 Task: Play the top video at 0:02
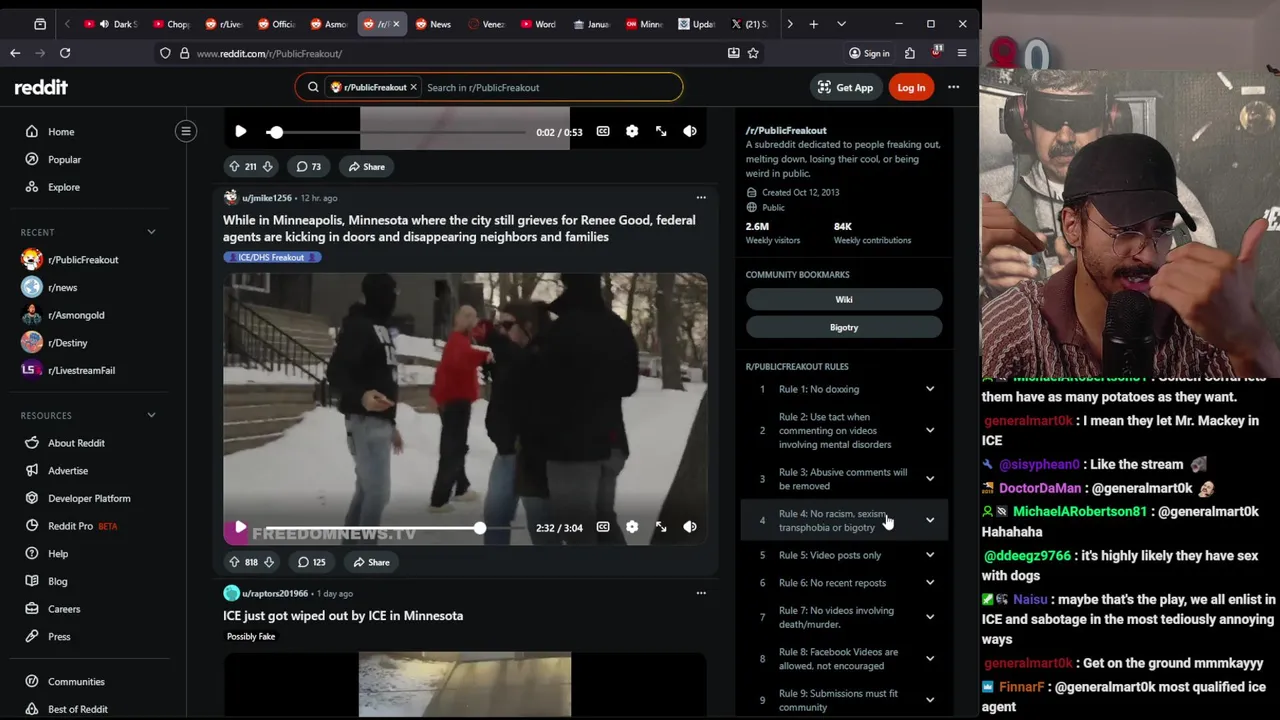240,131
